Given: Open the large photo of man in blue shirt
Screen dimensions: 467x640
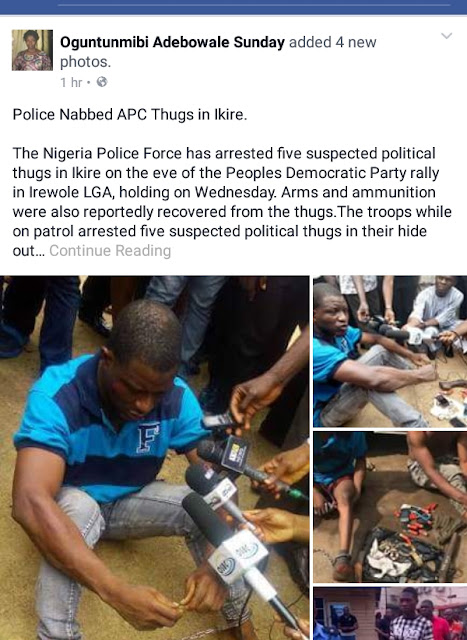Looking at the screenshot, I should [154, 458].
